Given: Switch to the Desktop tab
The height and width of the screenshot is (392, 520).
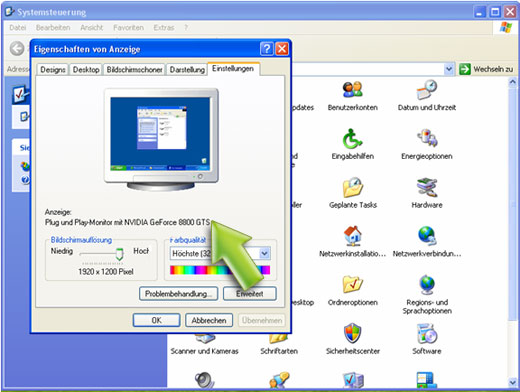Looking at the screenshot, I should coord(86,70).
